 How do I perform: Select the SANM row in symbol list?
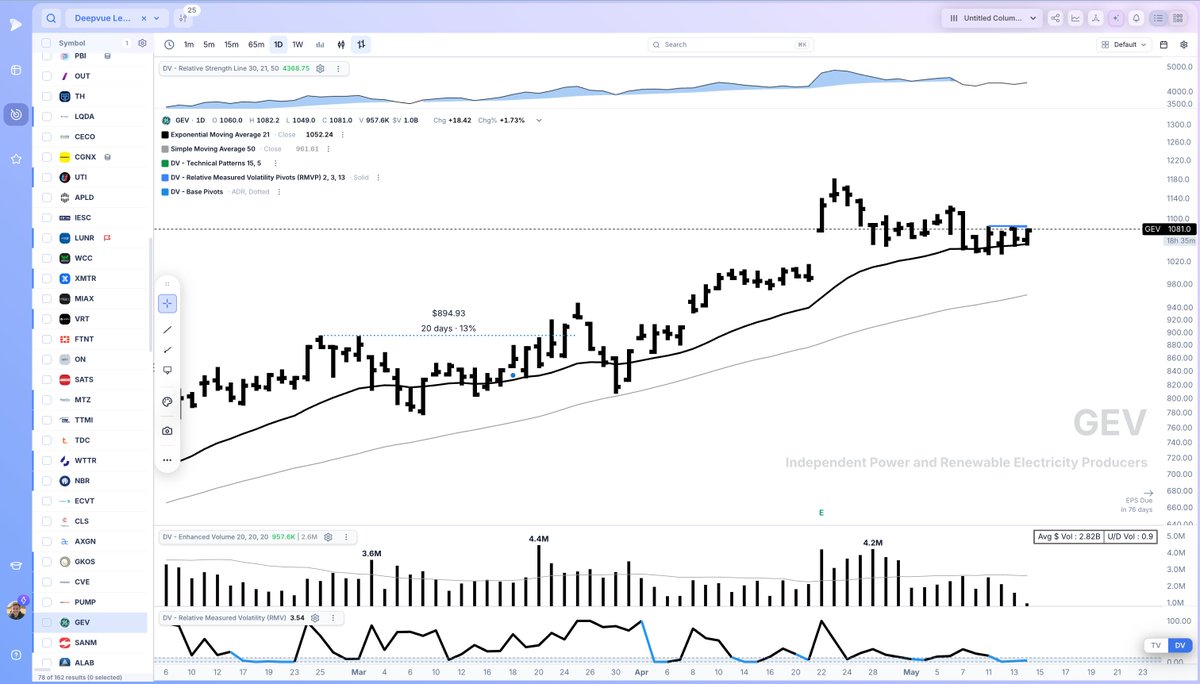(x=91, y=642)
